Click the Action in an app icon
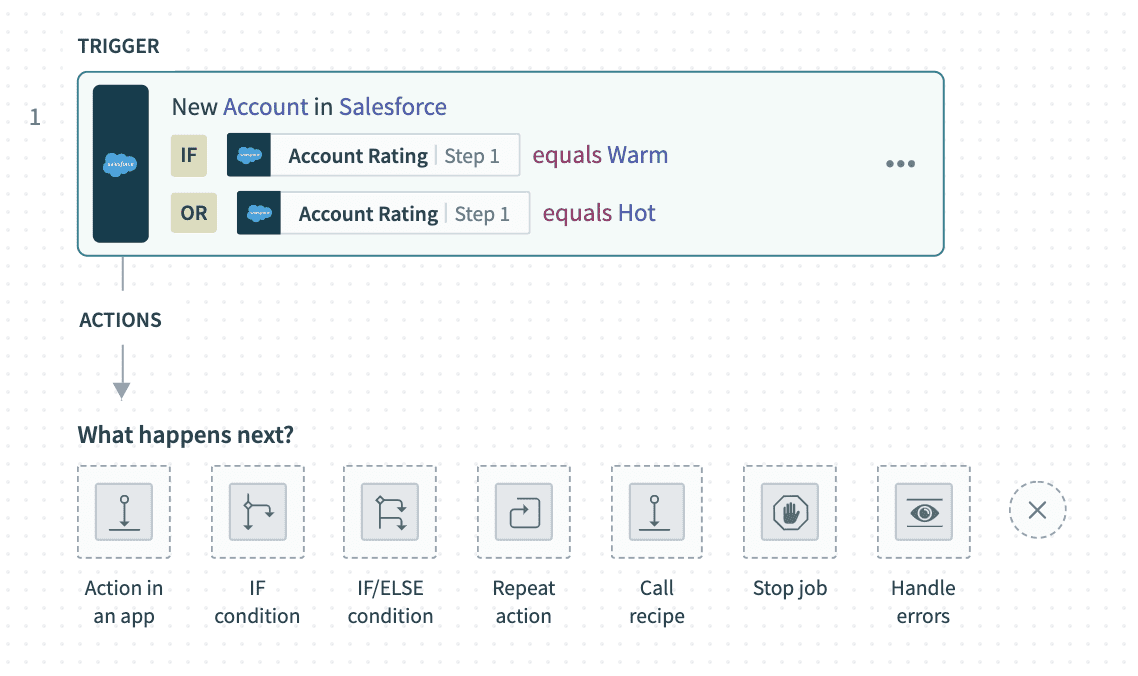The width and height of the screenshot is (1138, 676). [x=124, y=512]
